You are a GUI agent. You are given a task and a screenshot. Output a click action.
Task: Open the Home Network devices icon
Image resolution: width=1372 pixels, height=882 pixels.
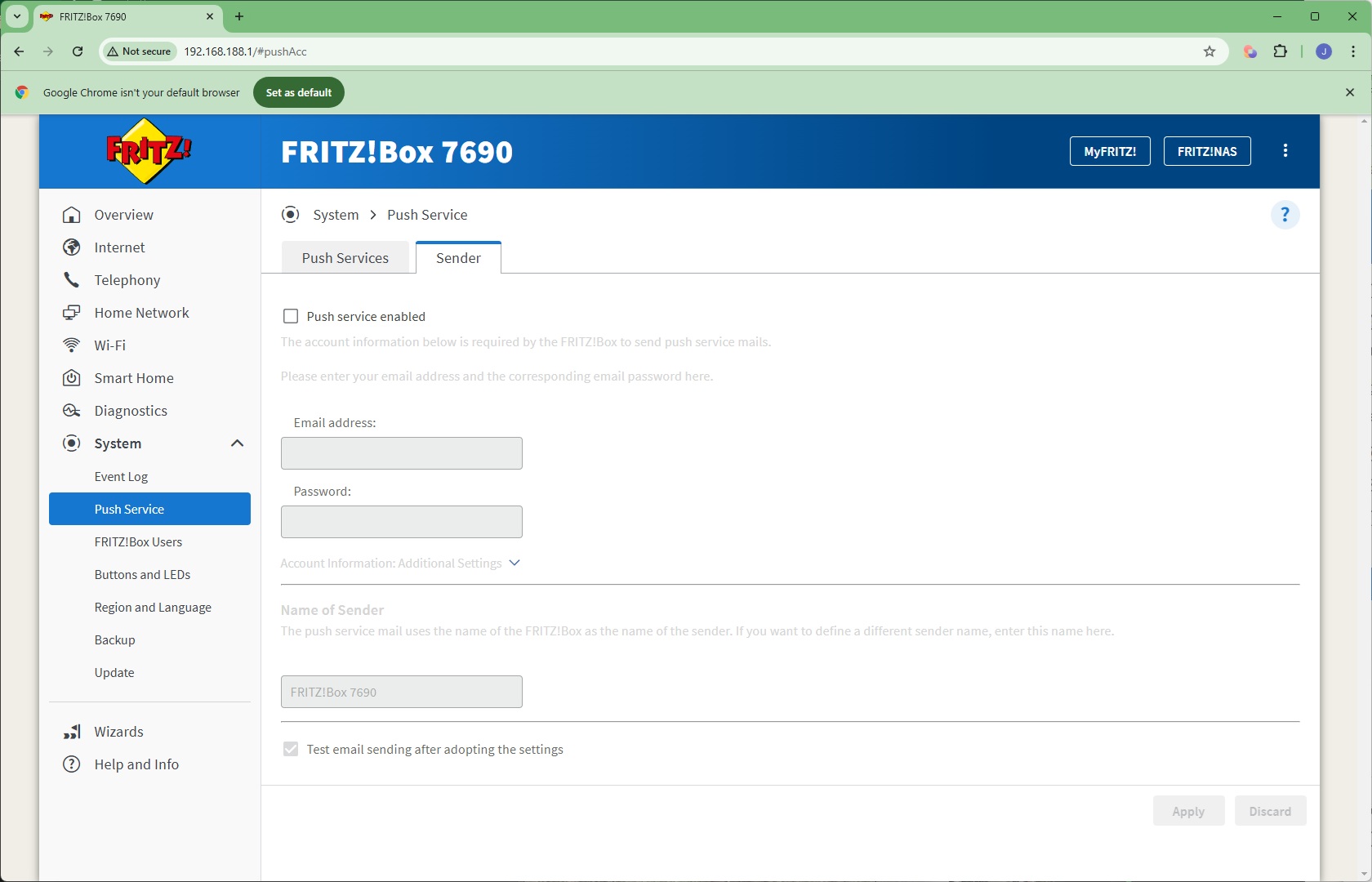pyautogui.click(x=72, y=313)
